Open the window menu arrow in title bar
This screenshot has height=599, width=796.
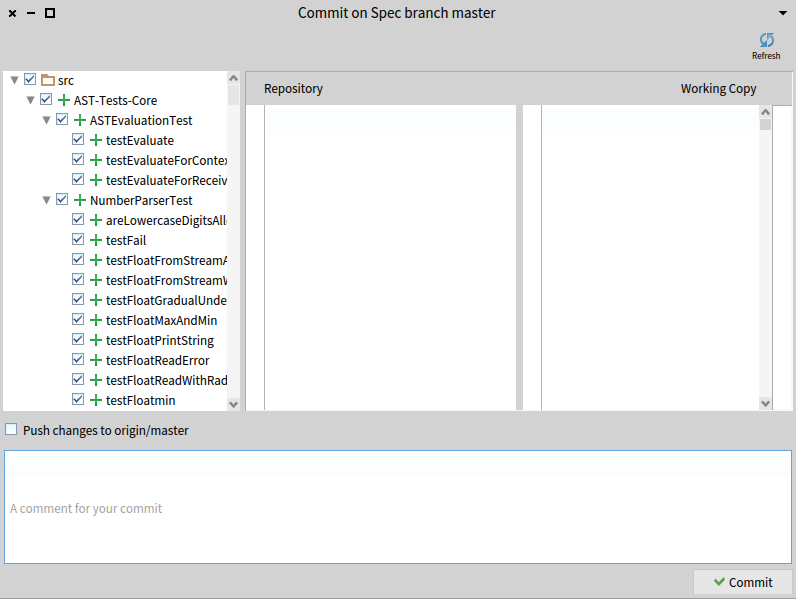(782, 13)
